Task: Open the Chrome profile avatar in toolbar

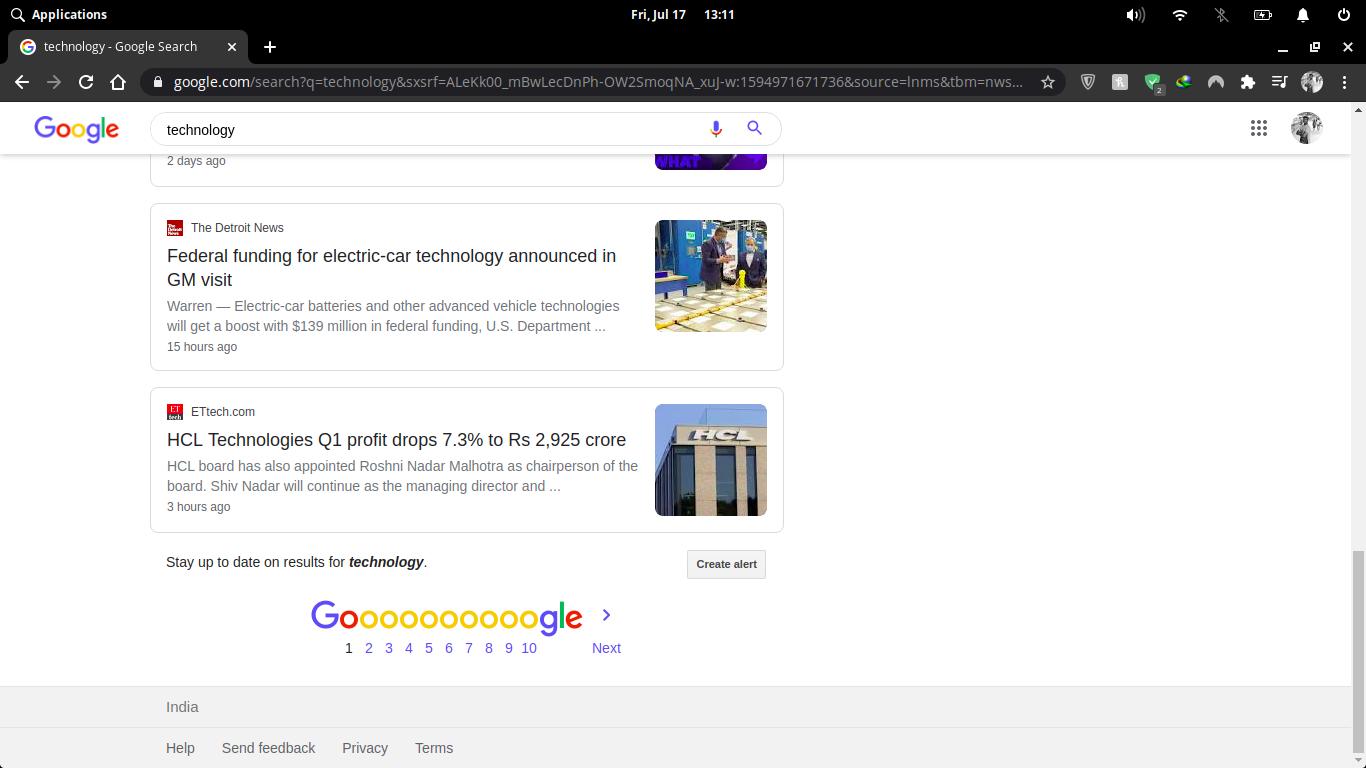Action: [x=1312, y=82]
